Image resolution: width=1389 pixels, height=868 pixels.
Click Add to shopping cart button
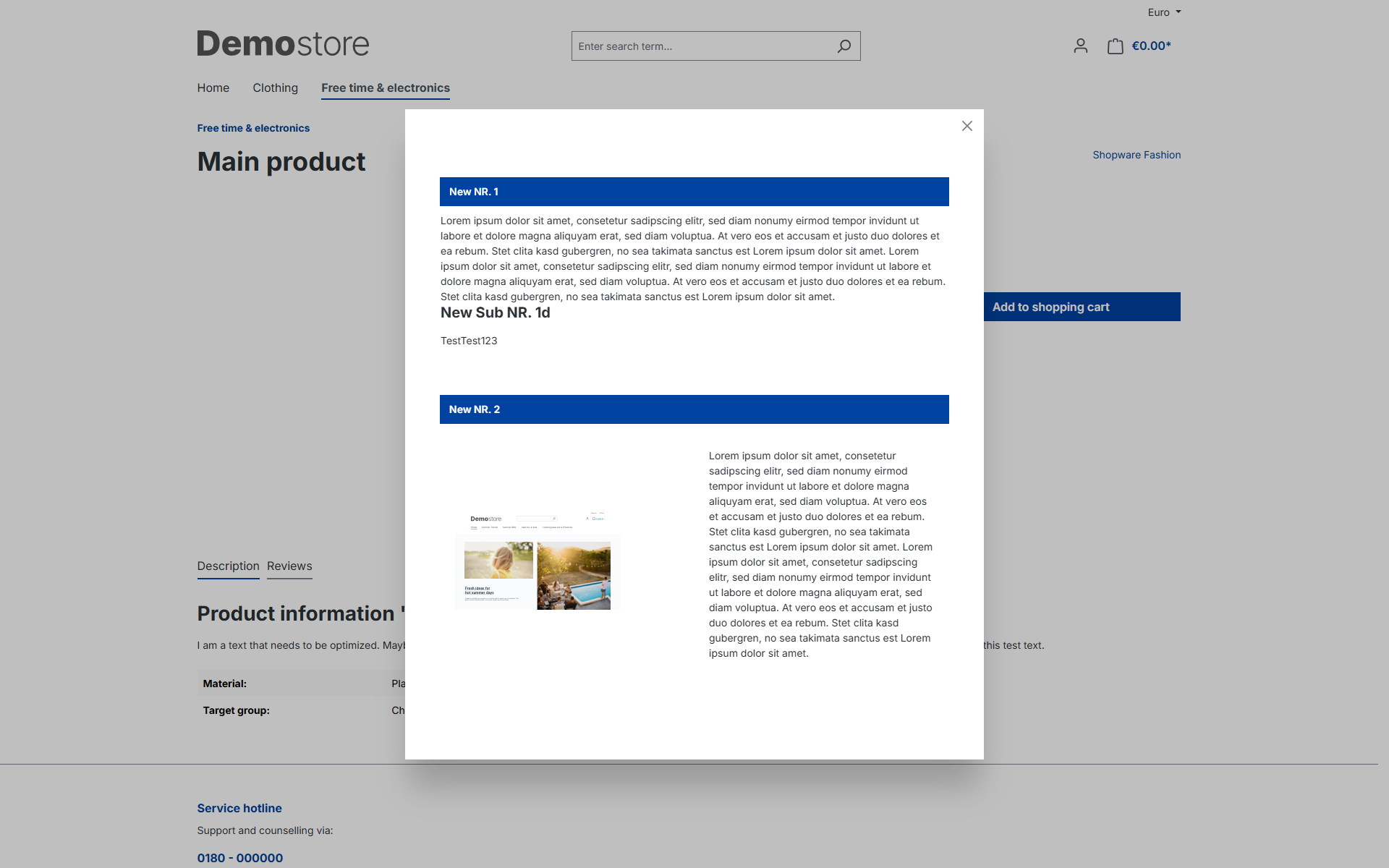pos(1082,307)
